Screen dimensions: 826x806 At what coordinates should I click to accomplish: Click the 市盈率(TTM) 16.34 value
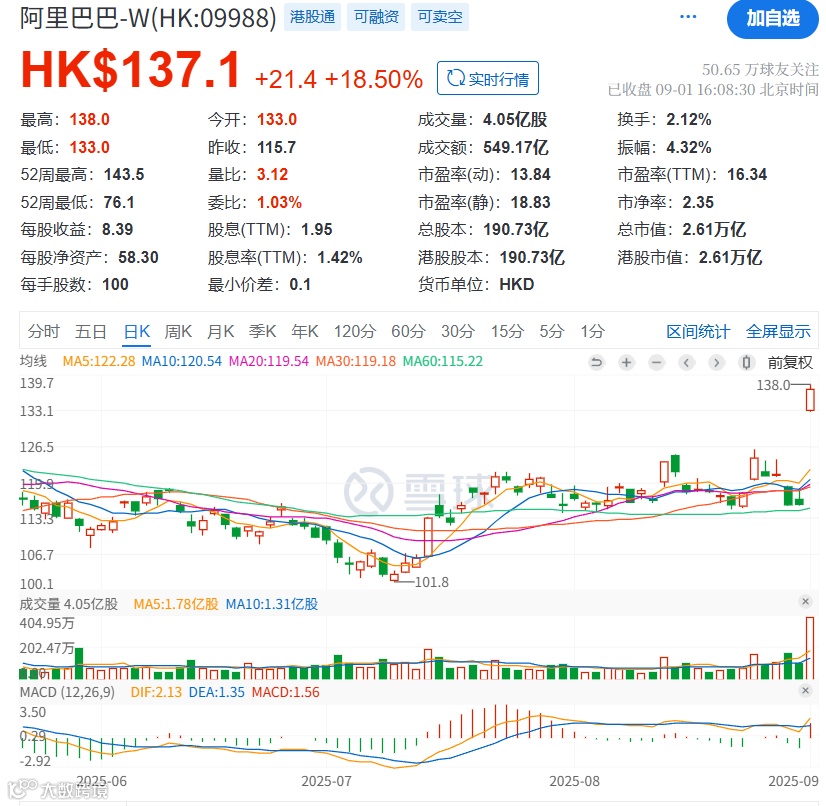[747, 174]
